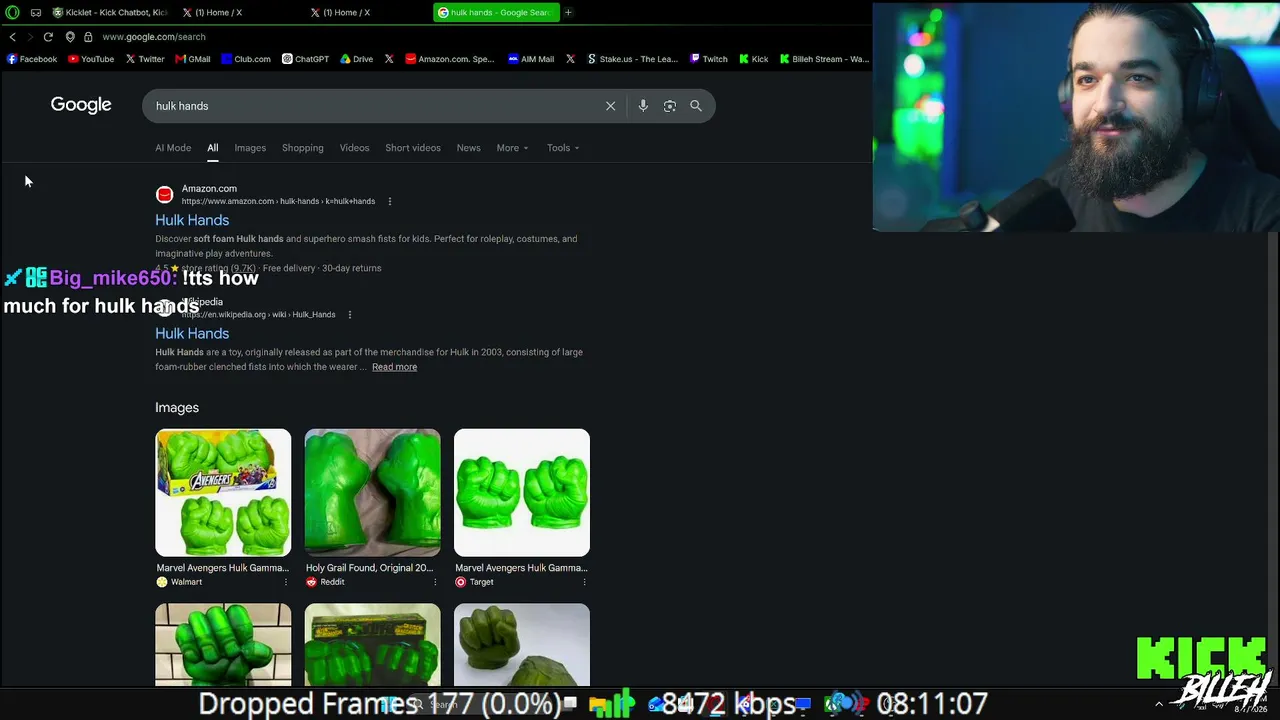This screenshot has width=1280, height=720.
Task: Open Google Lens image search icon
Action: tap(670, 106)
